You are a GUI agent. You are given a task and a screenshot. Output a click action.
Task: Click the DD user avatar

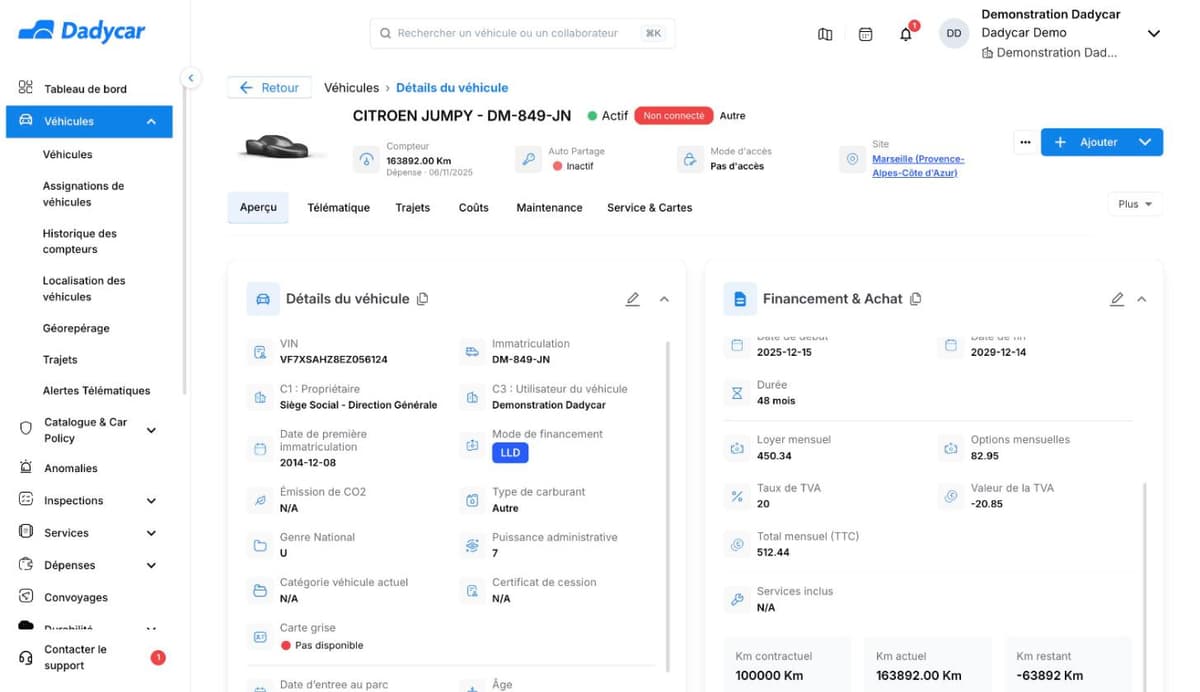pyautogui.click(x=954, y=33)
